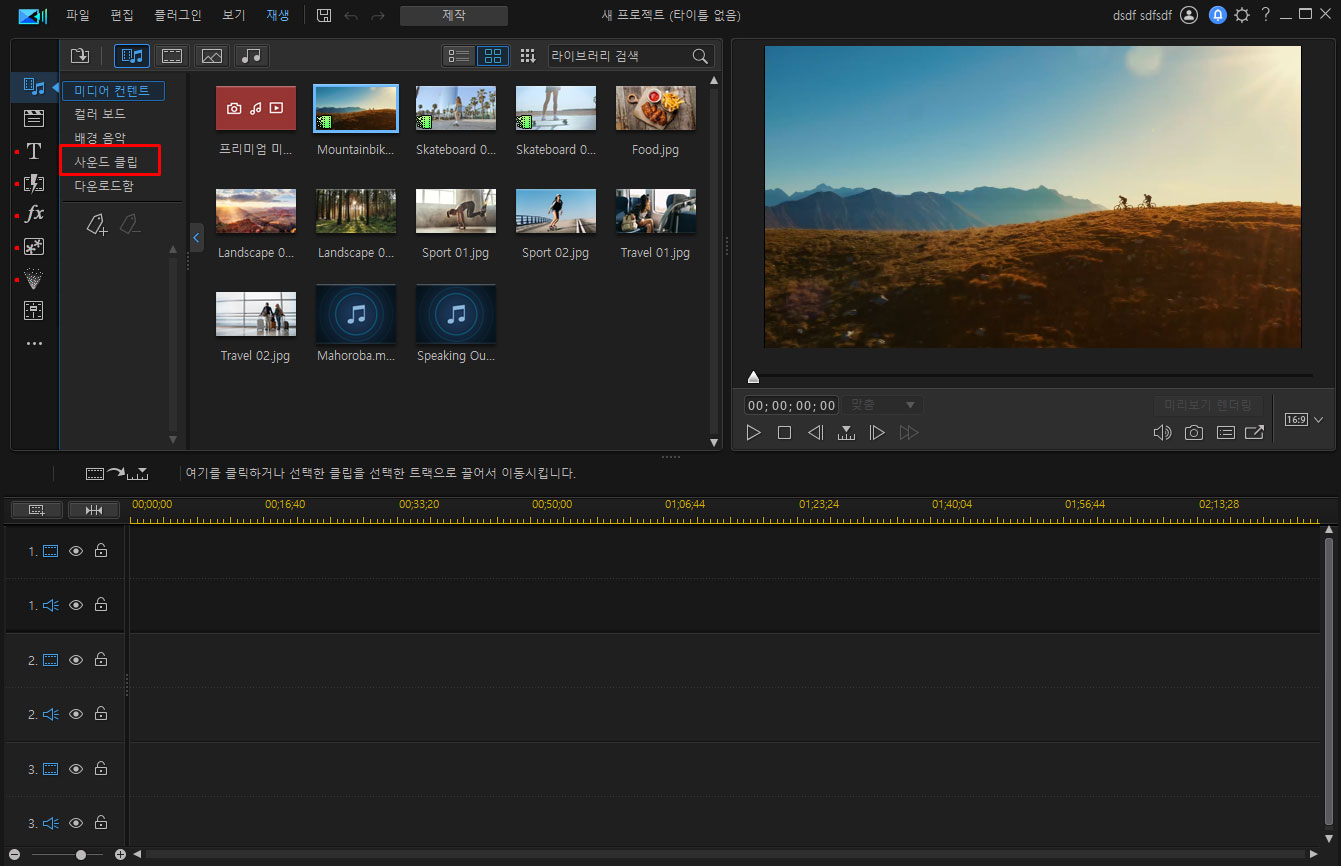This screenshot has height=866, width=1341.
Task: Open the seek options dropdown between frame buttons
Action: point(846,433)
